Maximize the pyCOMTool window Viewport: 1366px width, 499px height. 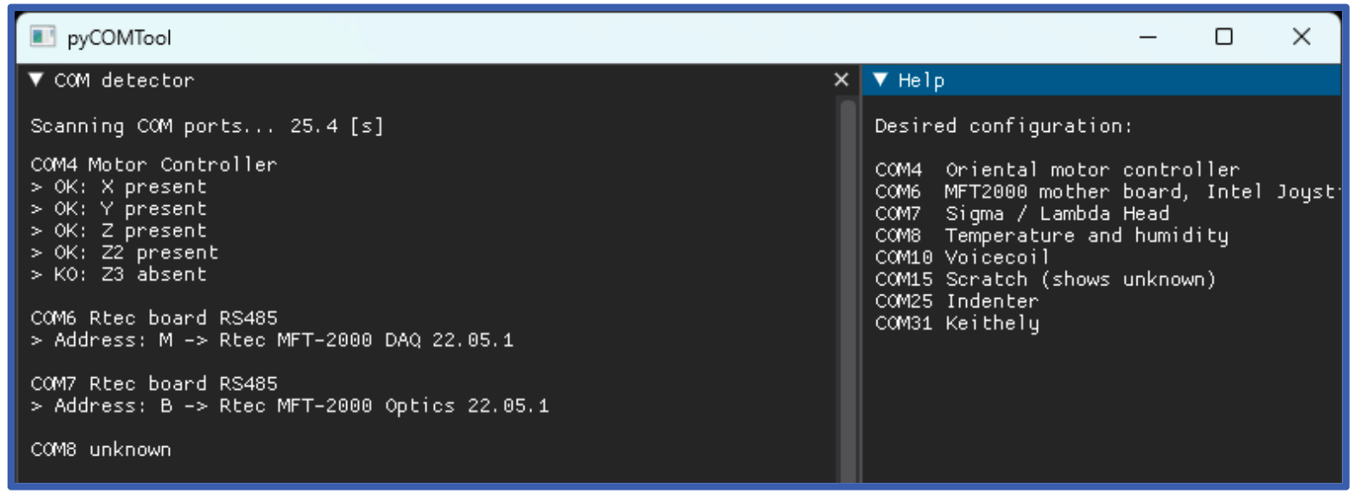tap(1223, 38)
